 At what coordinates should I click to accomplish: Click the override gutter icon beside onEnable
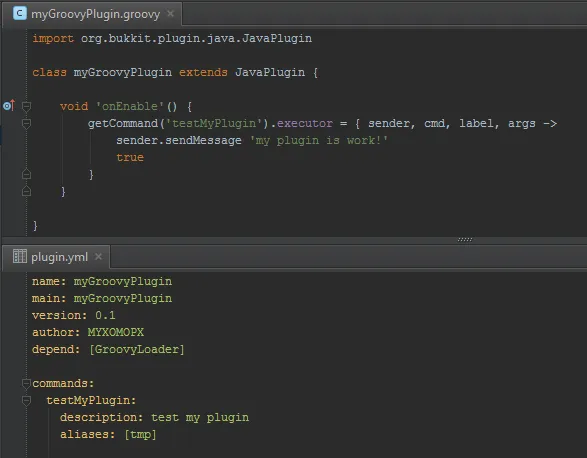[x=9, y=106]
